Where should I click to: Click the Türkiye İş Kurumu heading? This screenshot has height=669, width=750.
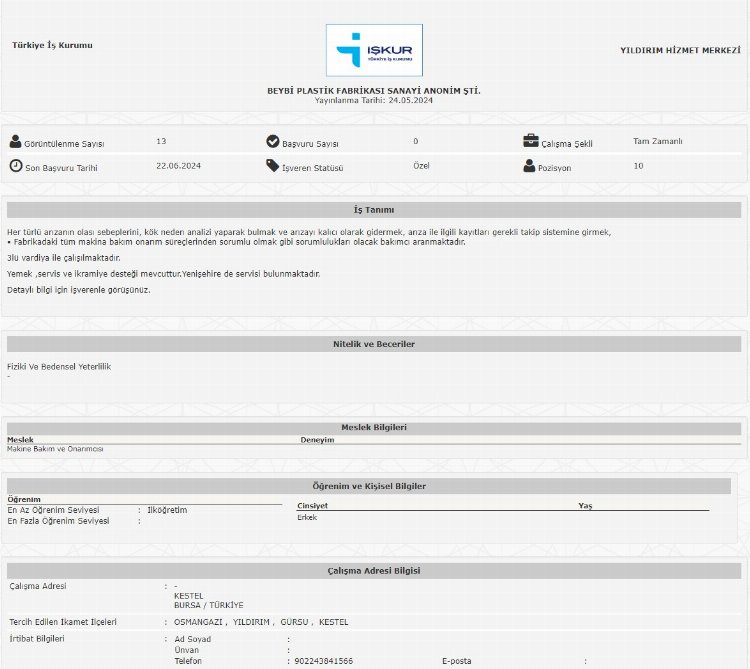click(52, 45)
